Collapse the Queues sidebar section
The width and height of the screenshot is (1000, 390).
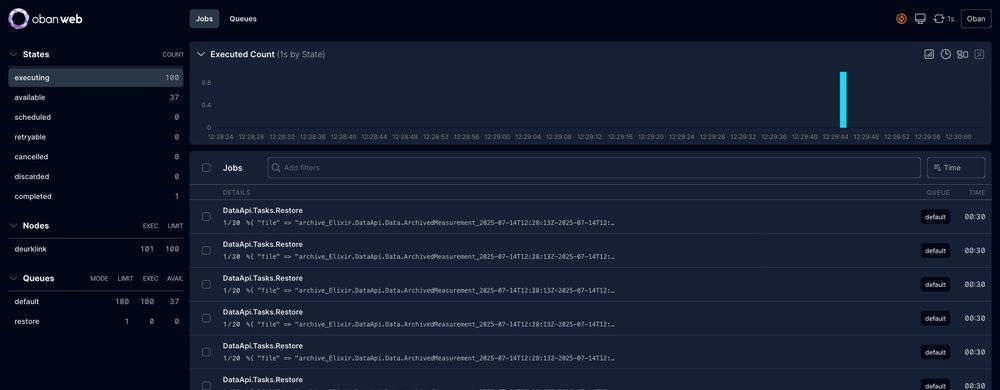tap(13, 278)
